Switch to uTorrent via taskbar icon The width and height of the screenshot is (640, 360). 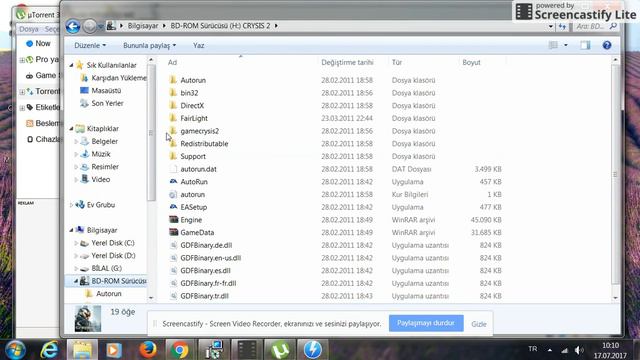point(280,350)
